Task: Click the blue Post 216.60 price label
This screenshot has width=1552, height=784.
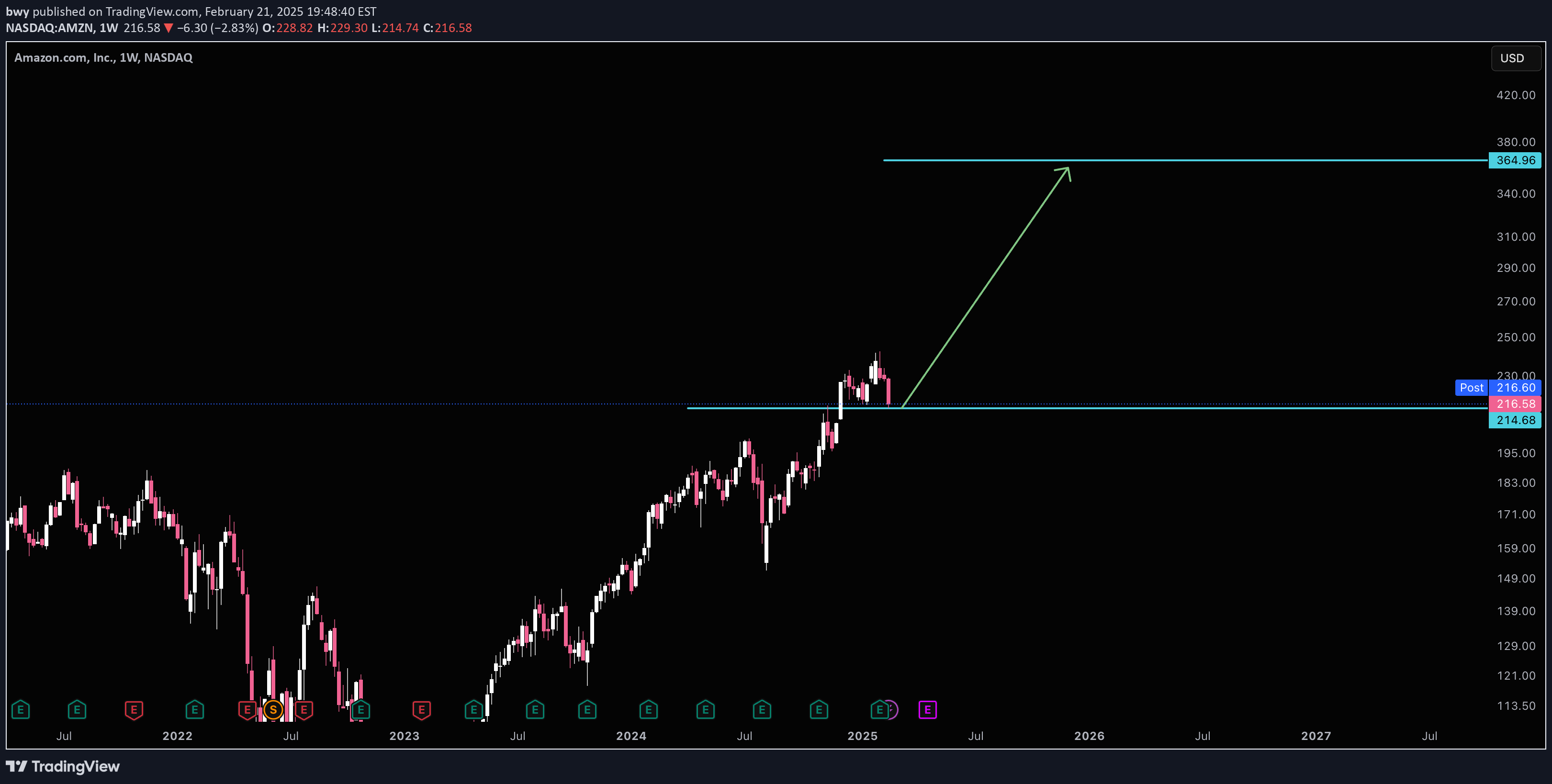Action: [1498, 388]
